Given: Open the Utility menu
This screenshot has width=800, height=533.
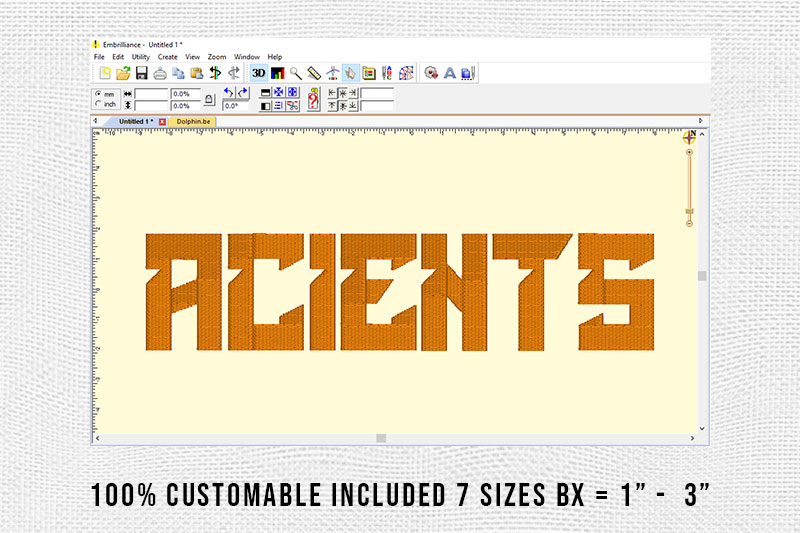Looking at the screenshot, I should (141, 57).
